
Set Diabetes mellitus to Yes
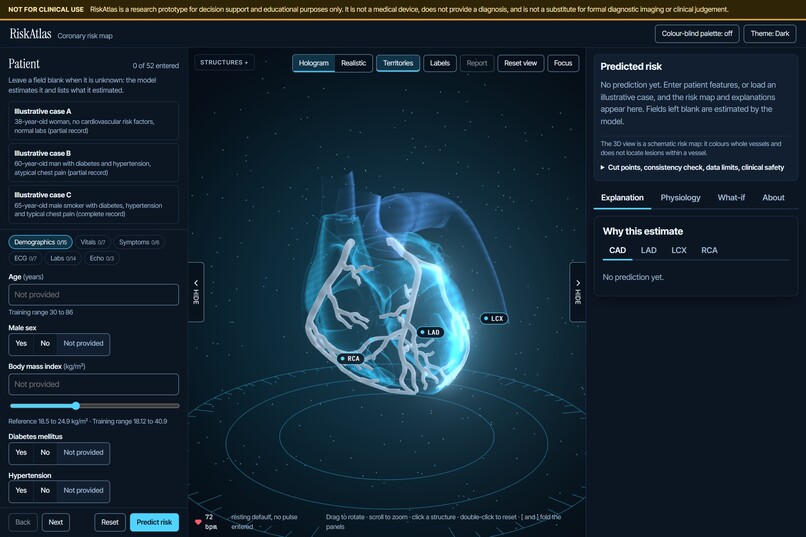[x=21, y=453]
